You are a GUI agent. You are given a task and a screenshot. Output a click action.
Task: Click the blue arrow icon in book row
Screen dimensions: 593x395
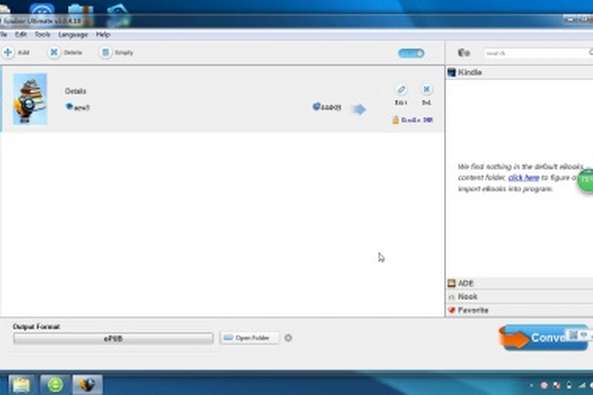coord(359,109)
